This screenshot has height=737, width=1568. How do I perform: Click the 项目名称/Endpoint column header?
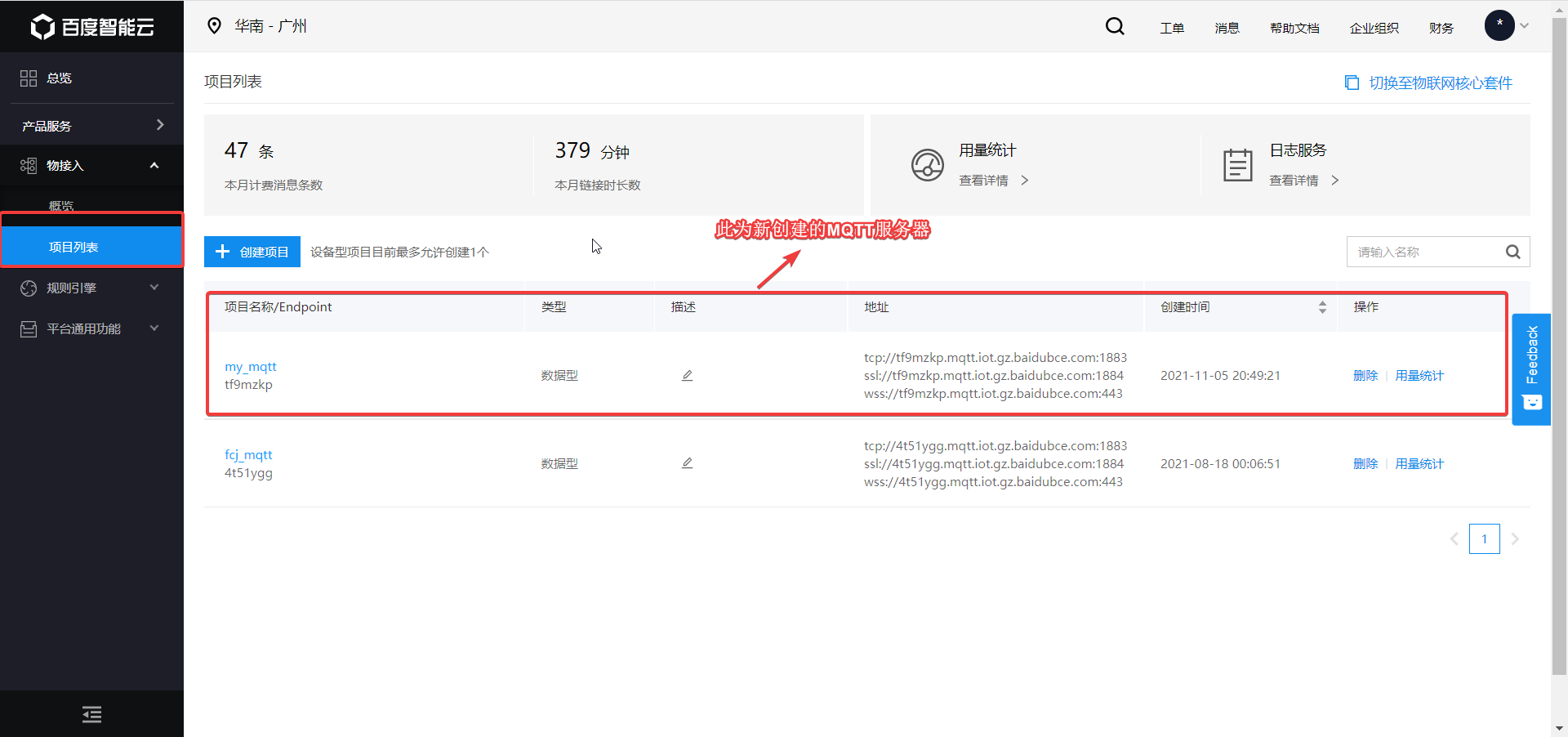coord(278,307)
